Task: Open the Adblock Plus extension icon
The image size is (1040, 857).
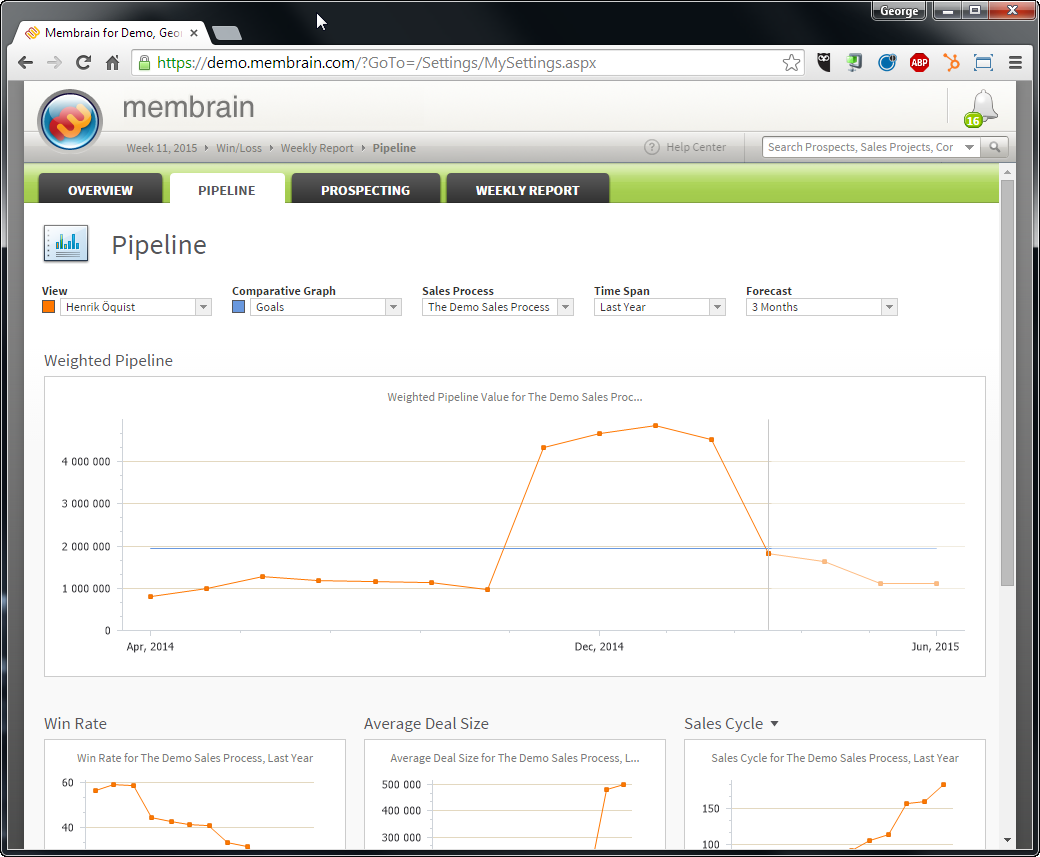Action: [x=919, y=62]
